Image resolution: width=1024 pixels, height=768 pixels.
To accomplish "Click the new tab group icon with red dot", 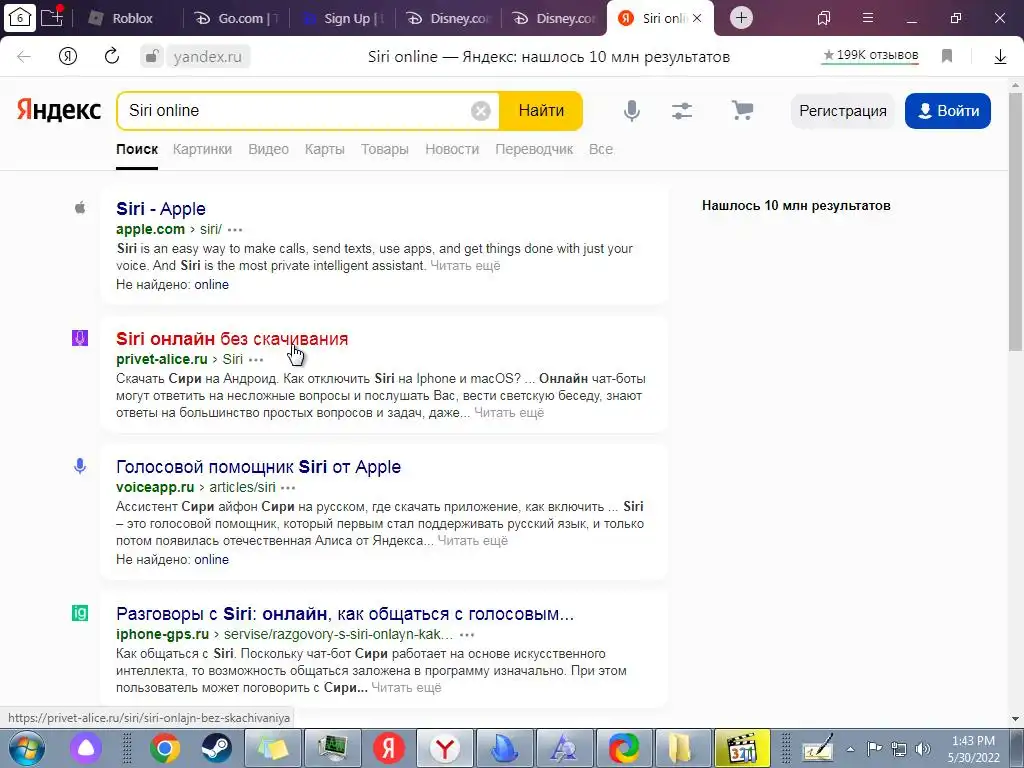I will (52, 16).
